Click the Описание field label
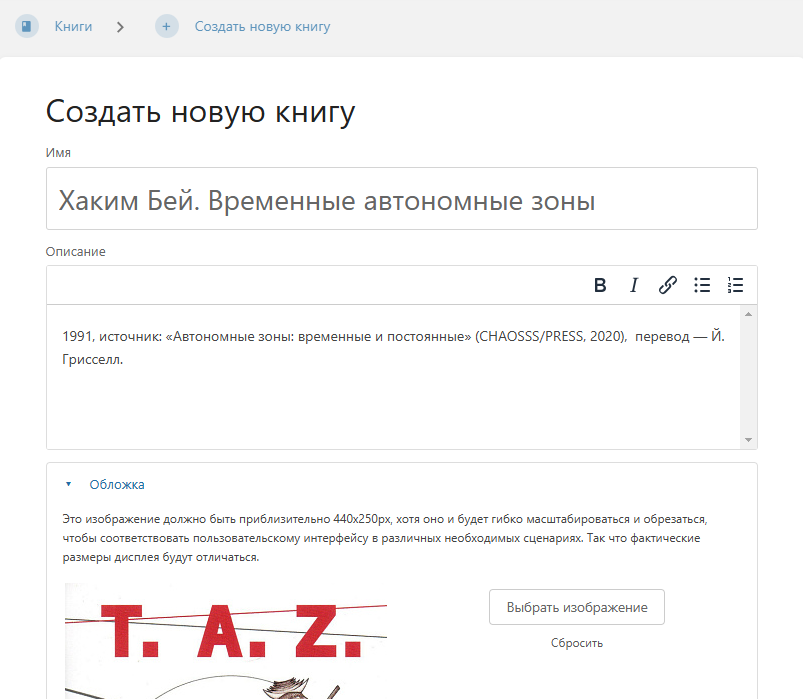The height and width of the screenshot is (699, 803). [x=75, y=251]
